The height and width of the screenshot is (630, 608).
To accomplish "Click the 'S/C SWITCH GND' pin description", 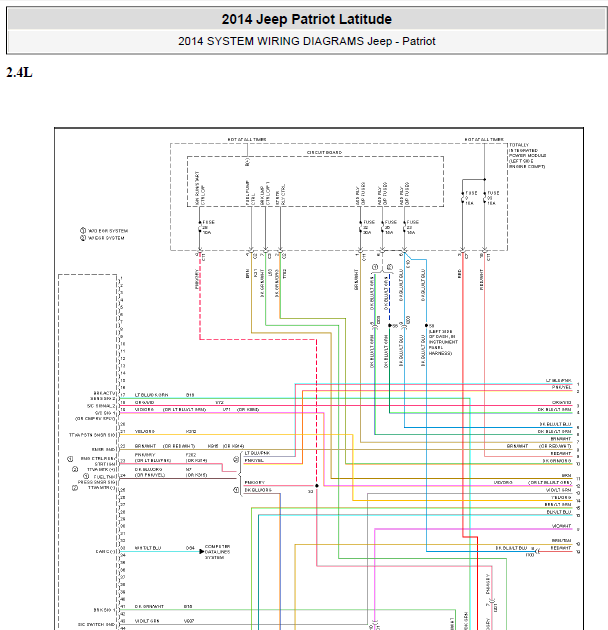I will (96, 625).
